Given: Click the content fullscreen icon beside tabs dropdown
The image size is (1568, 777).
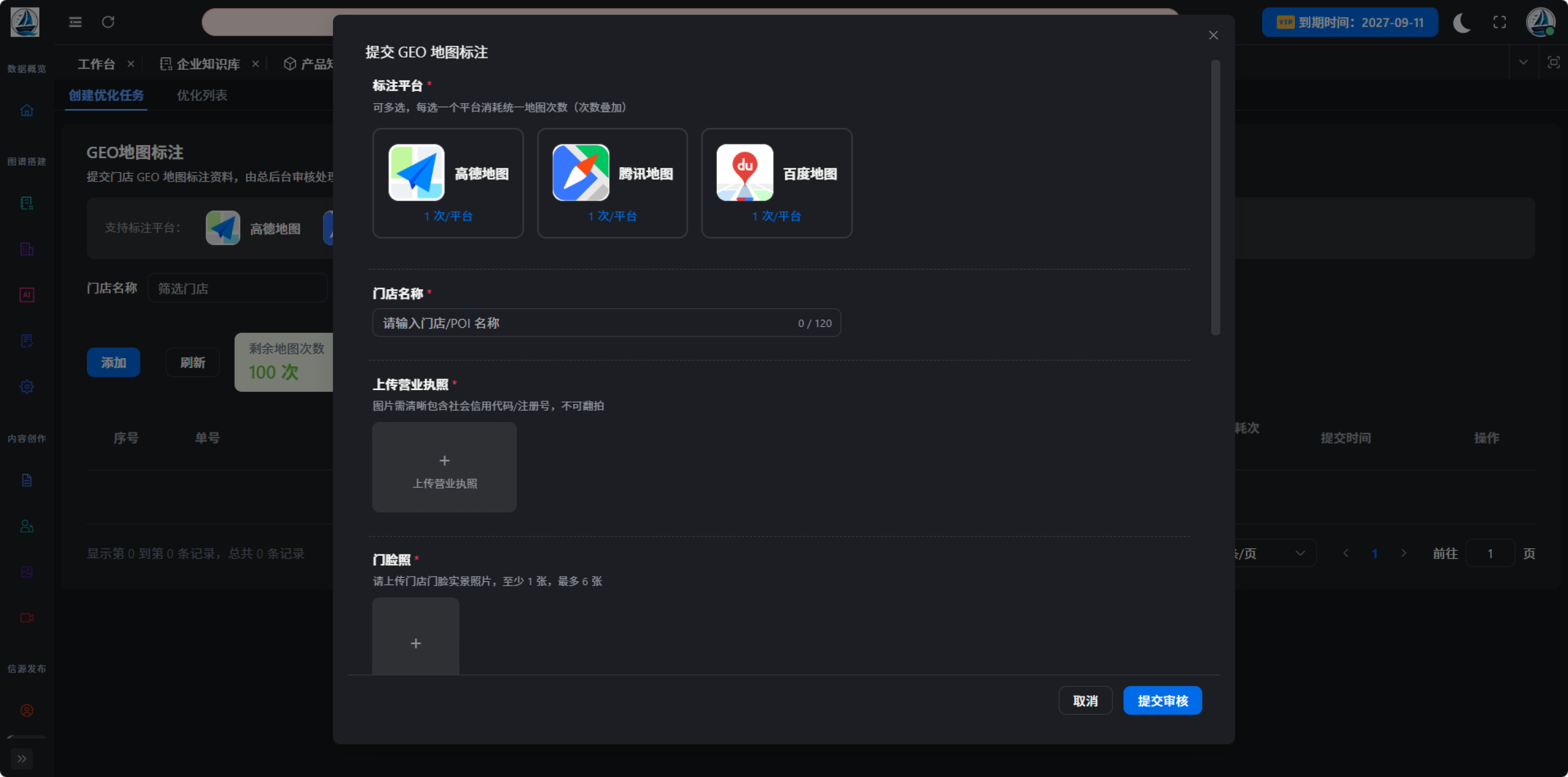Looking at the screenshot, I should (1553, 62).
